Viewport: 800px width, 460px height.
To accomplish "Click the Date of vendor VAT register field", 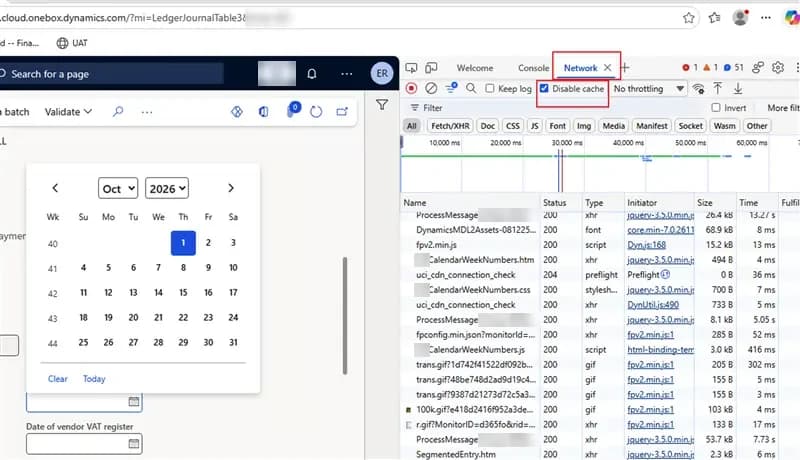I will [84, 444].
